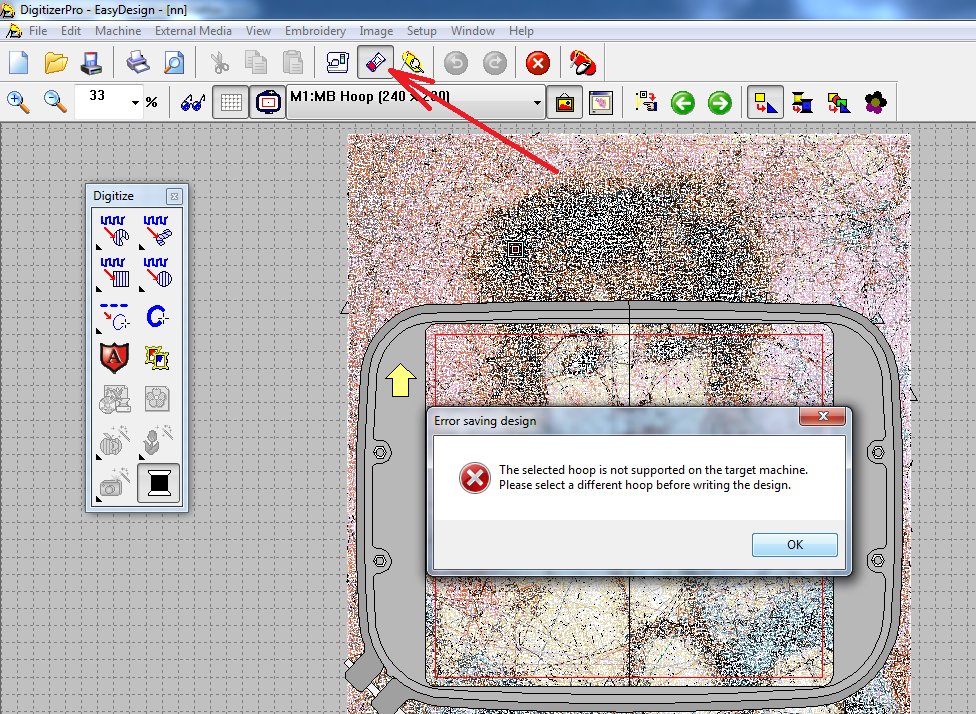This screenshot has width=976, height=714.
Task: Click the Write to USB stick icon
Action: 375,63
